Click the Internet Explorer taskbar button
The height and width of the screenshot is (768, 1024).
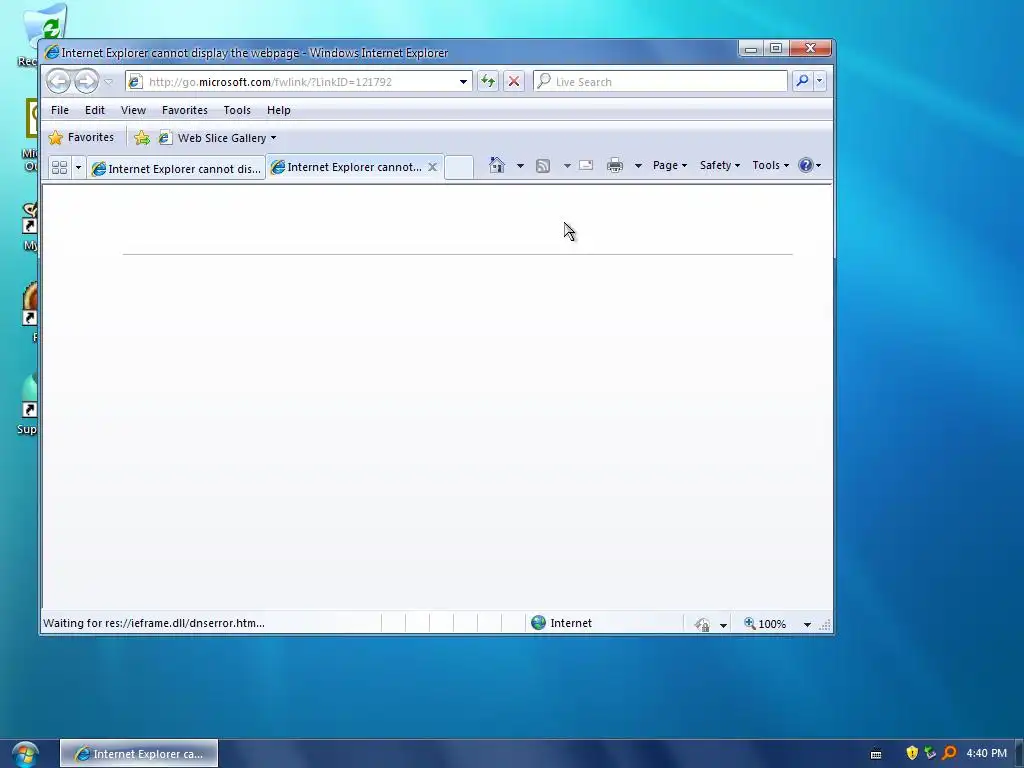[x=139, y=754]
